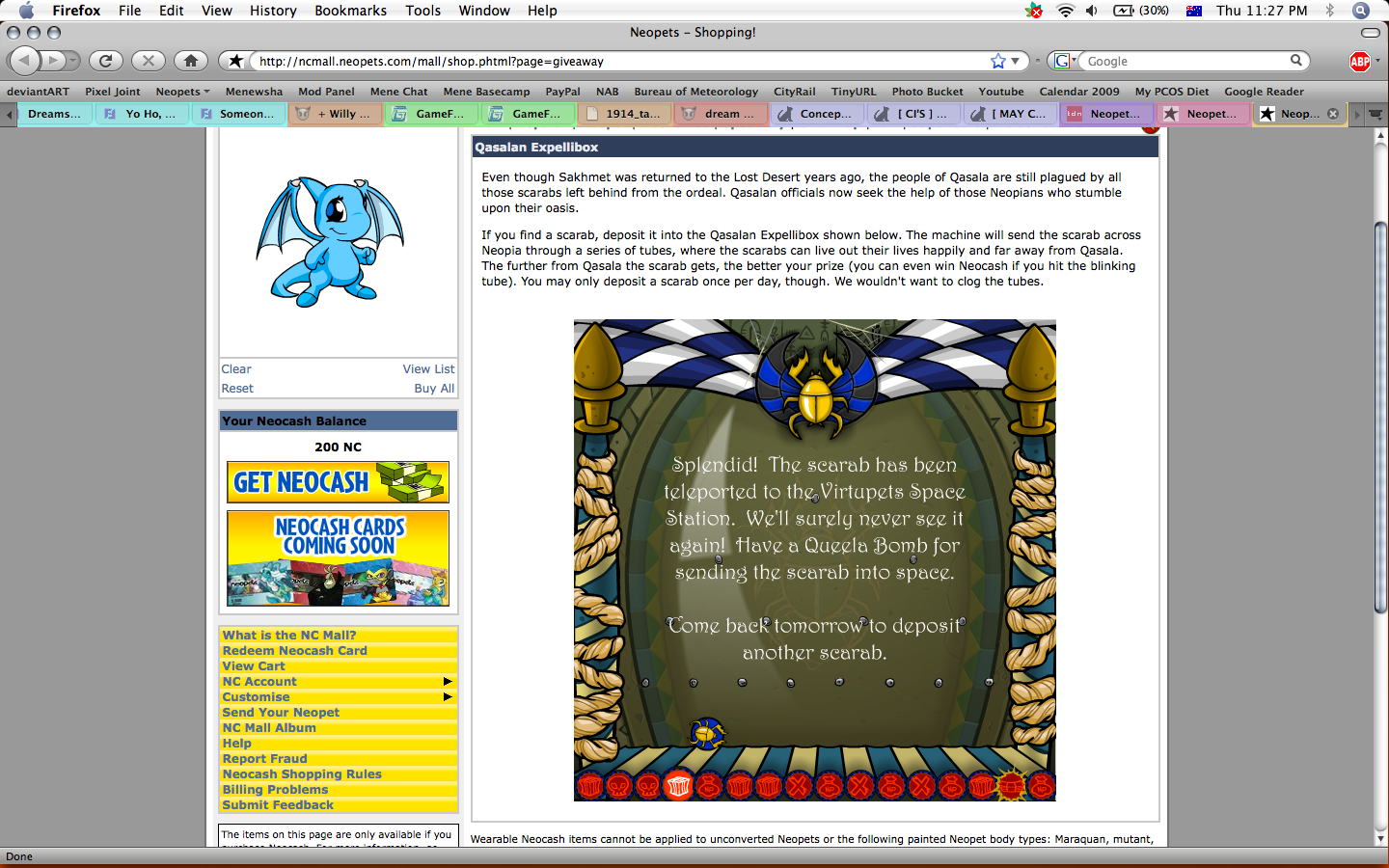
Task: Go back with the Back arrow button
Action: click(24, 61)
